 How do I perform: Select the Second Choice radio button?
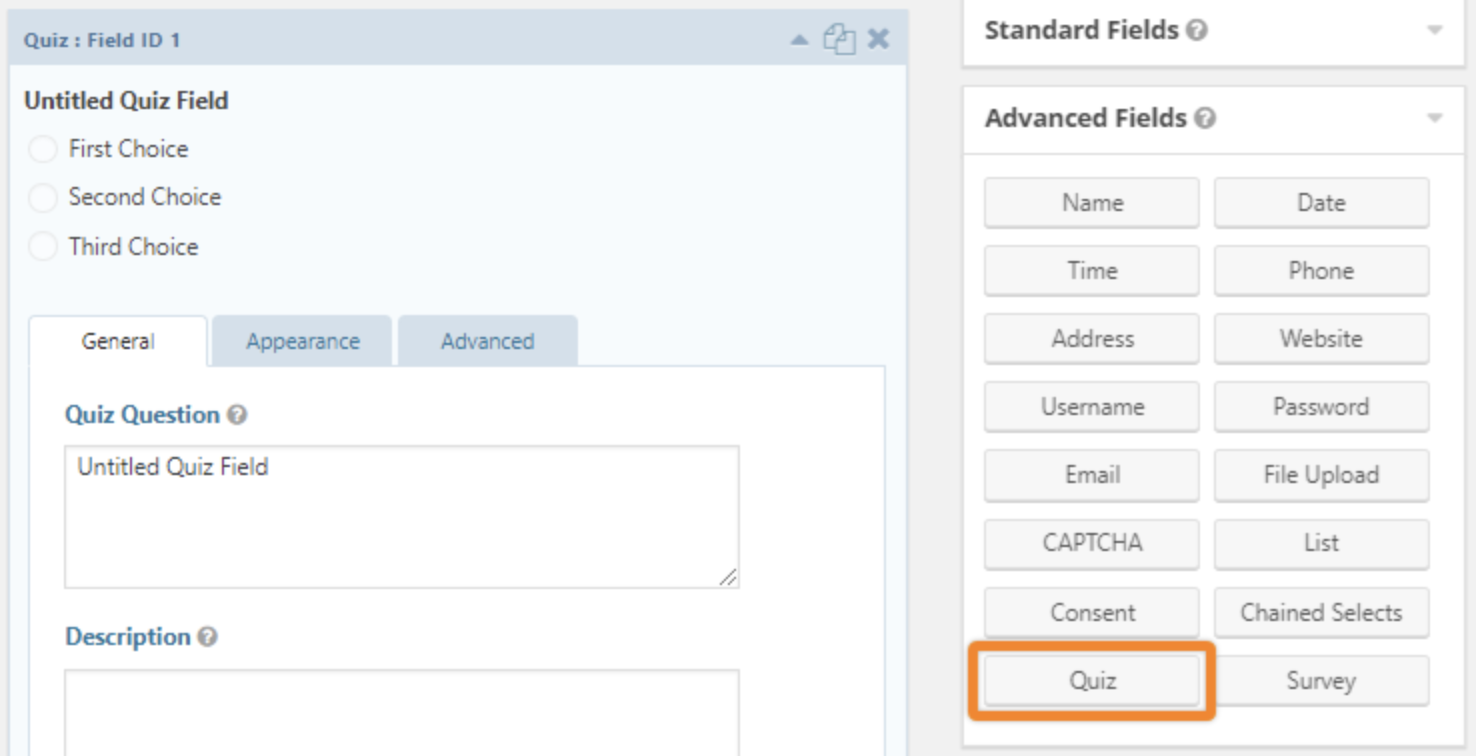pyautogui.click(x=42, y=197)
